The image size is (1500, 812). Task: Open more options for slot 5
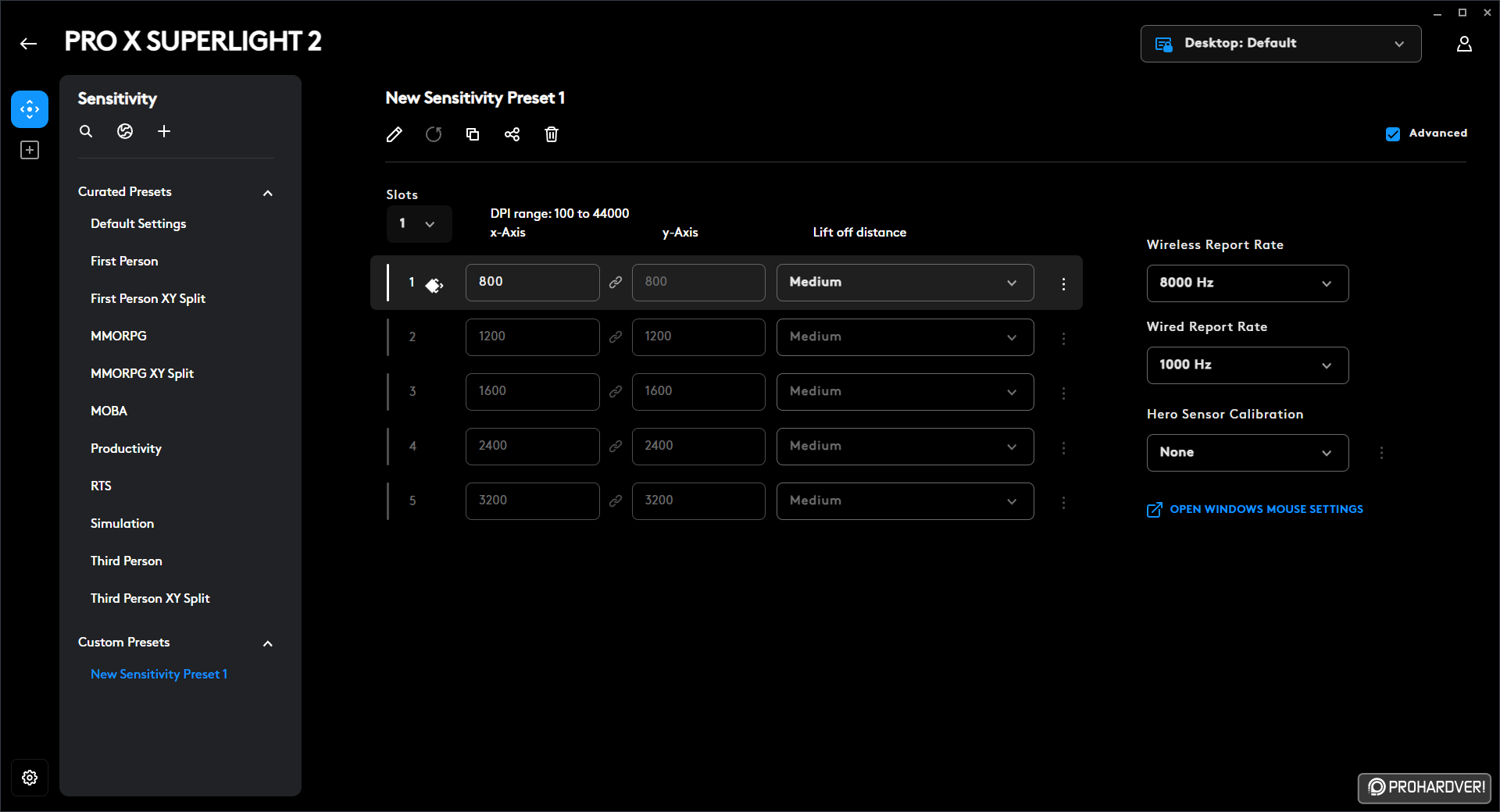tap(1063, 503)
